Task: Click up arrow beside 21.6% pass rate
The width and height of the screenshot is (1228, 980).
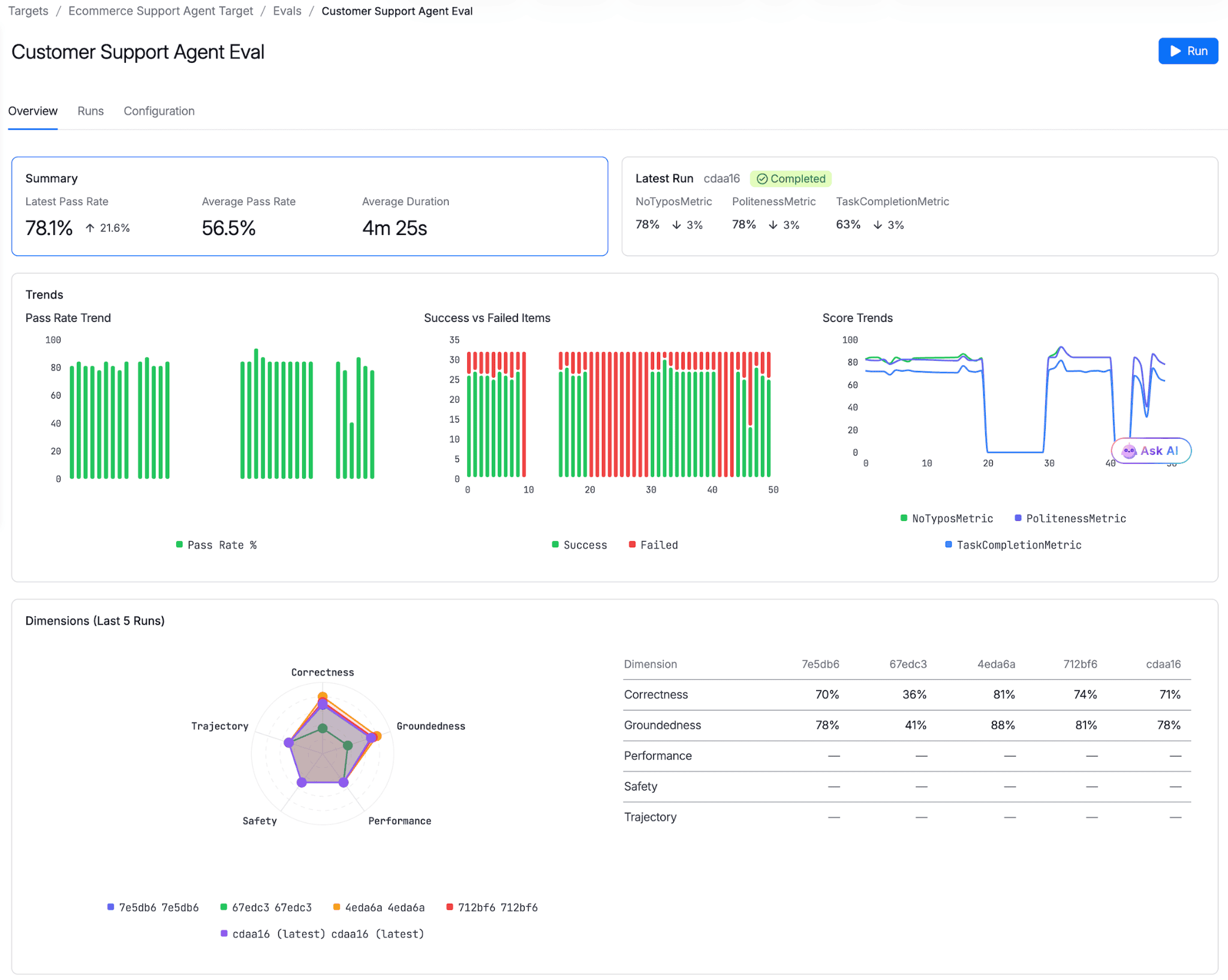Action: click(x=90, y=228)
